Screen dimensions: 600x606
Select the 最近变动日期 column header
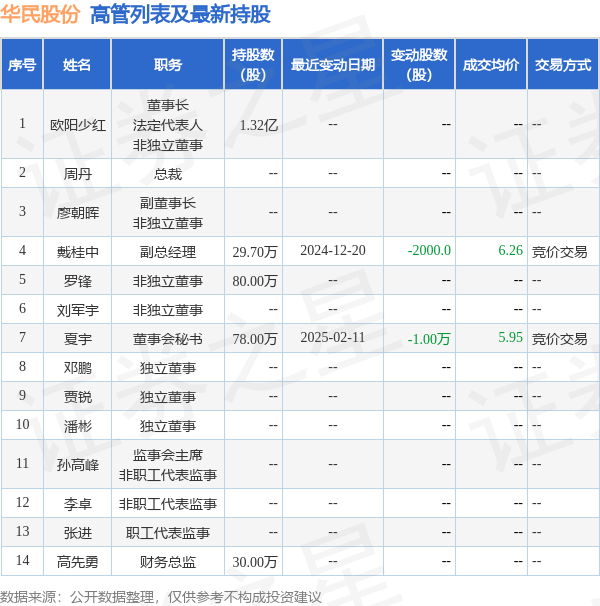tap(333, 65)
